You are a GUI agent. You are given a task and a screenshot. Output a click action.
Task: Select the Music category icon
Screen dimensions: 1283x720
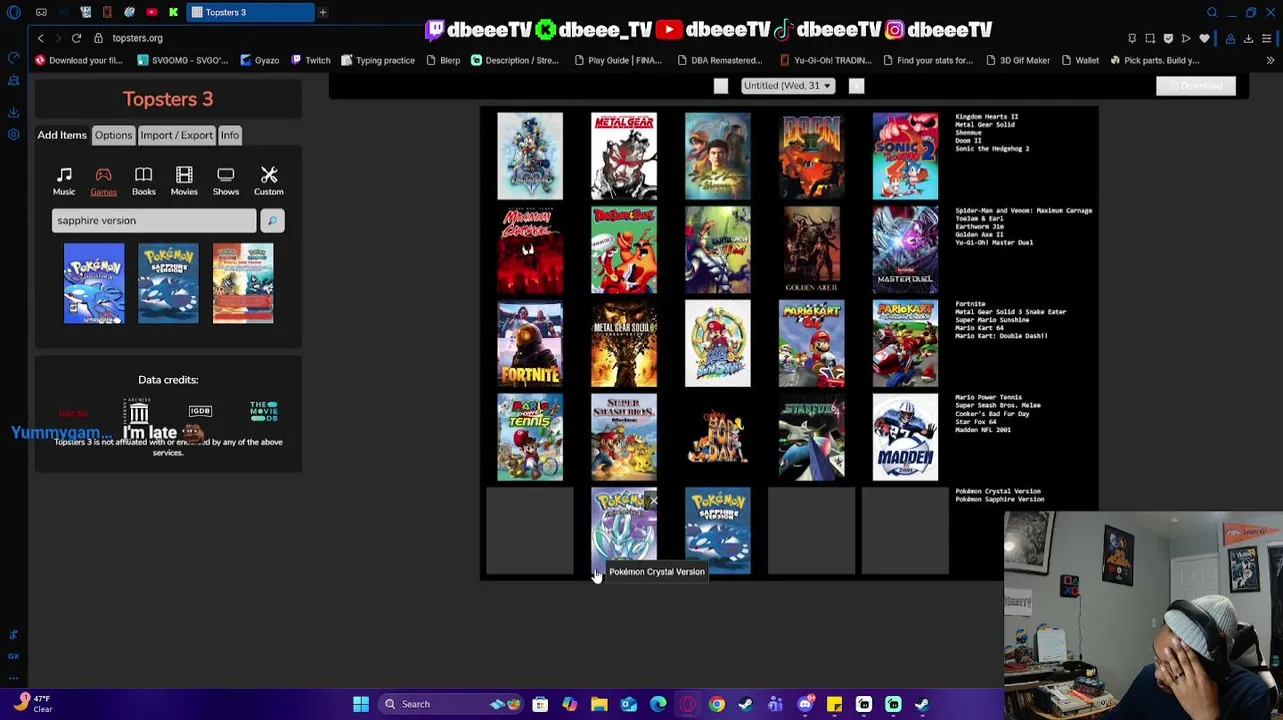point(64,181)
